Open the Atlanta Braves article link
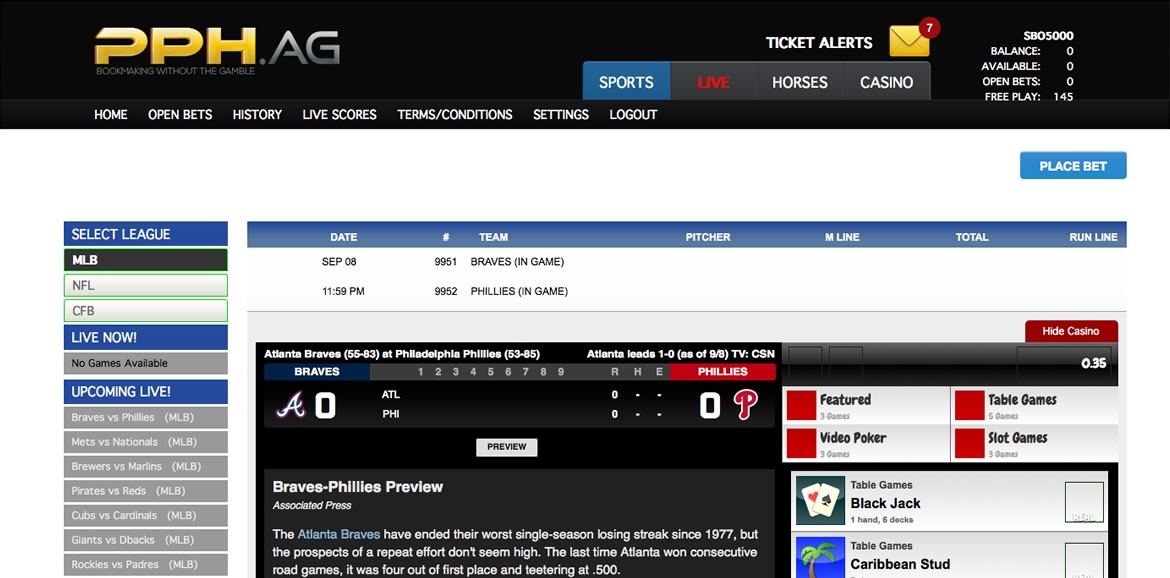1170x578 pixels. click(x=339, y=534)
